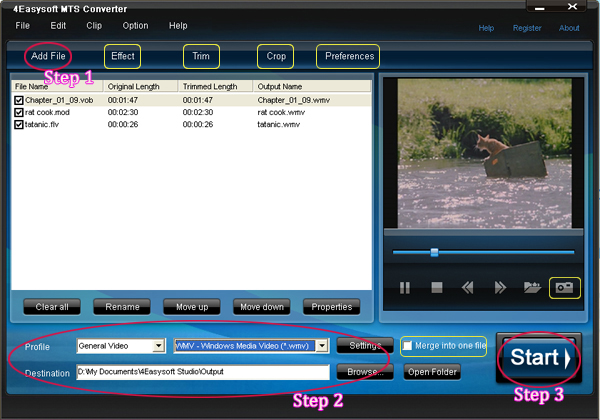Open the Option menu
The width and height of the screenshot is (600, 420).
135,26
